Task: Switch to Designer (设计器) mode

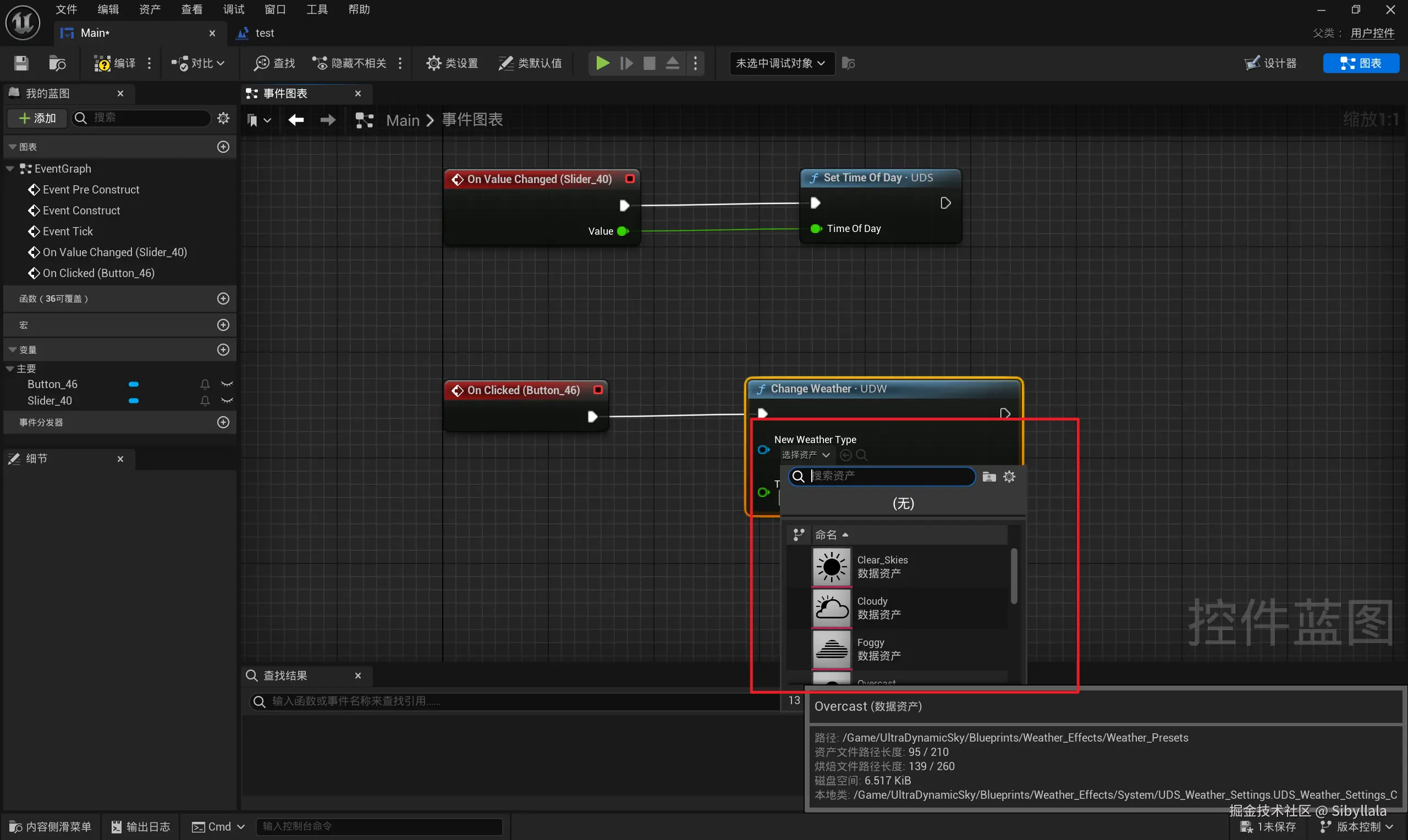Action: pyautogui.click(x=1271, y=63)
